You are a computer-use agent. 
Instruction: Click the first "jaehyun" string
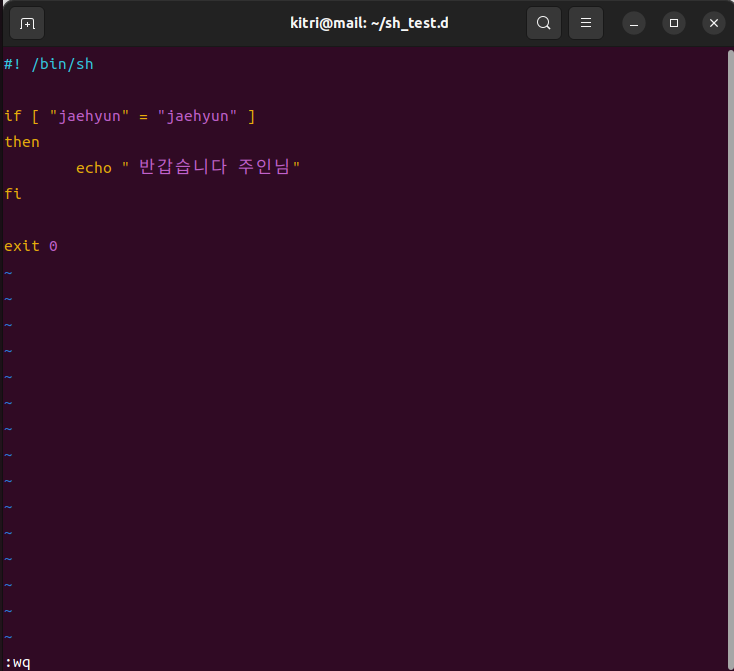[x=89, y=116]
